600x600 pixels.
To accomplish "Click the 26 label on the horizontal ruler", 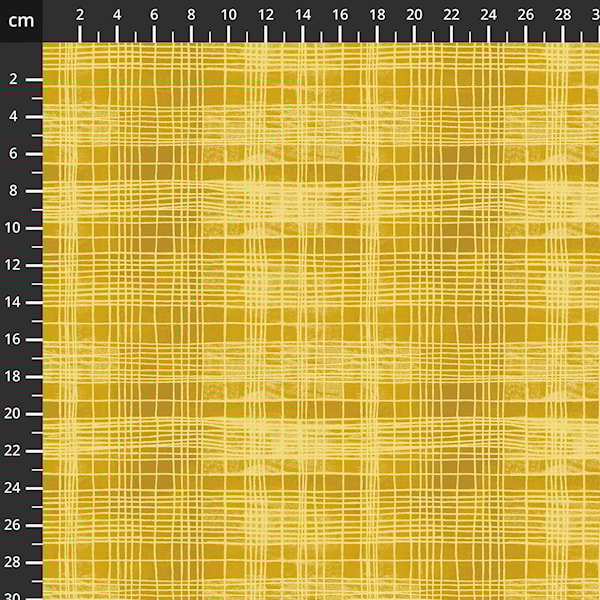I will 525,15.
